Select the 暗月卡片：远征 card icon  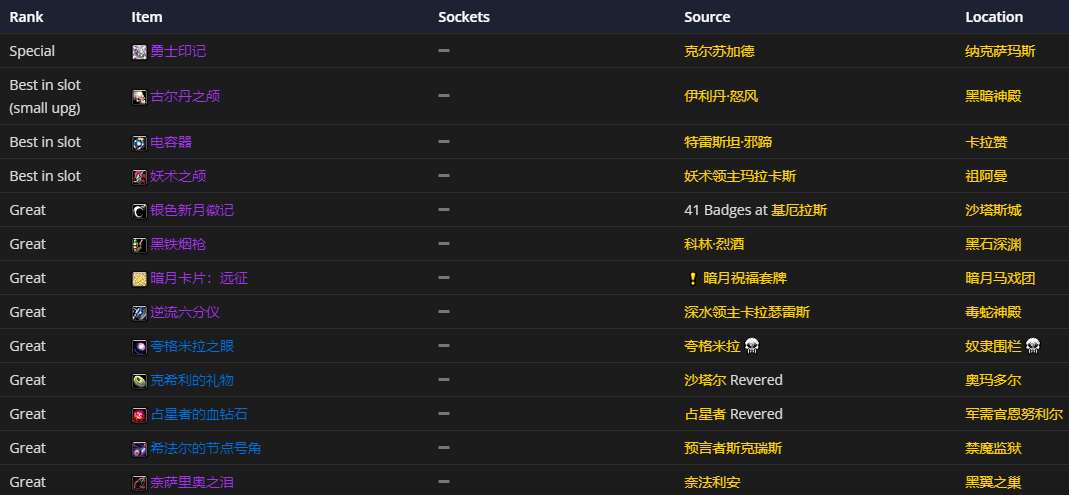coord(139,278)
